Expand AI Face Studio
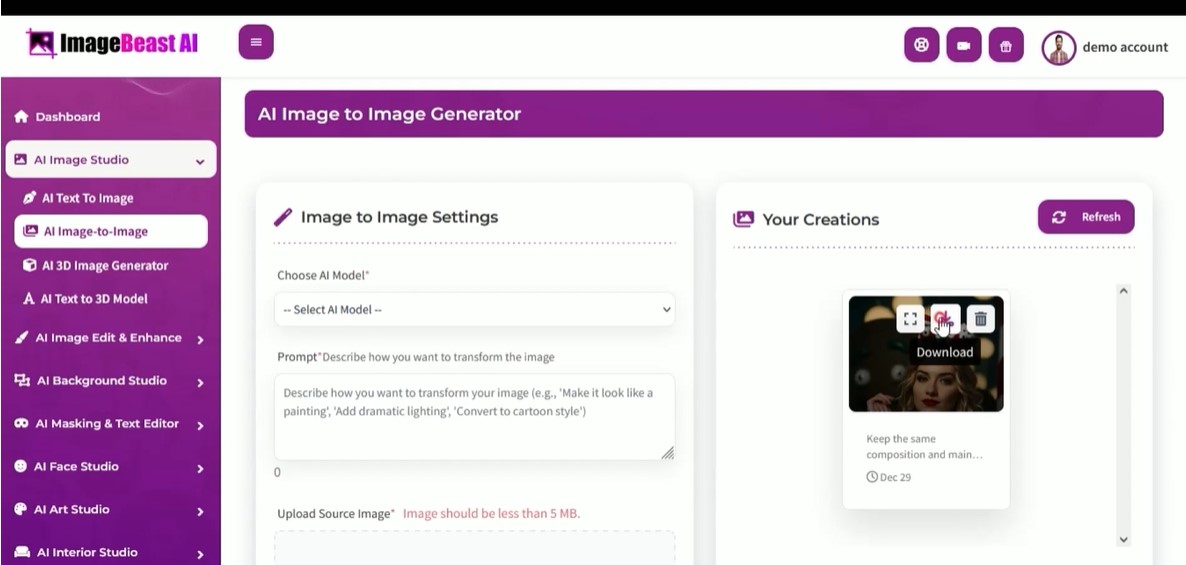 [x=110, y=467]
